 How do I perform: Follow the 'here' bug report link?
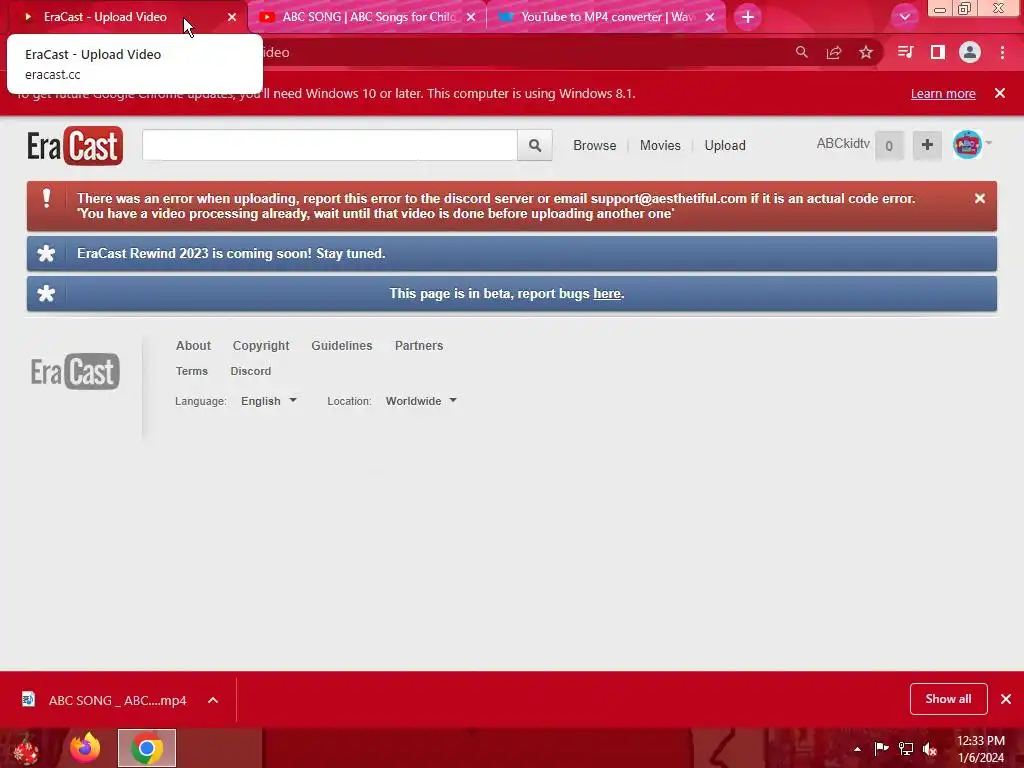[x=606, y=294]
